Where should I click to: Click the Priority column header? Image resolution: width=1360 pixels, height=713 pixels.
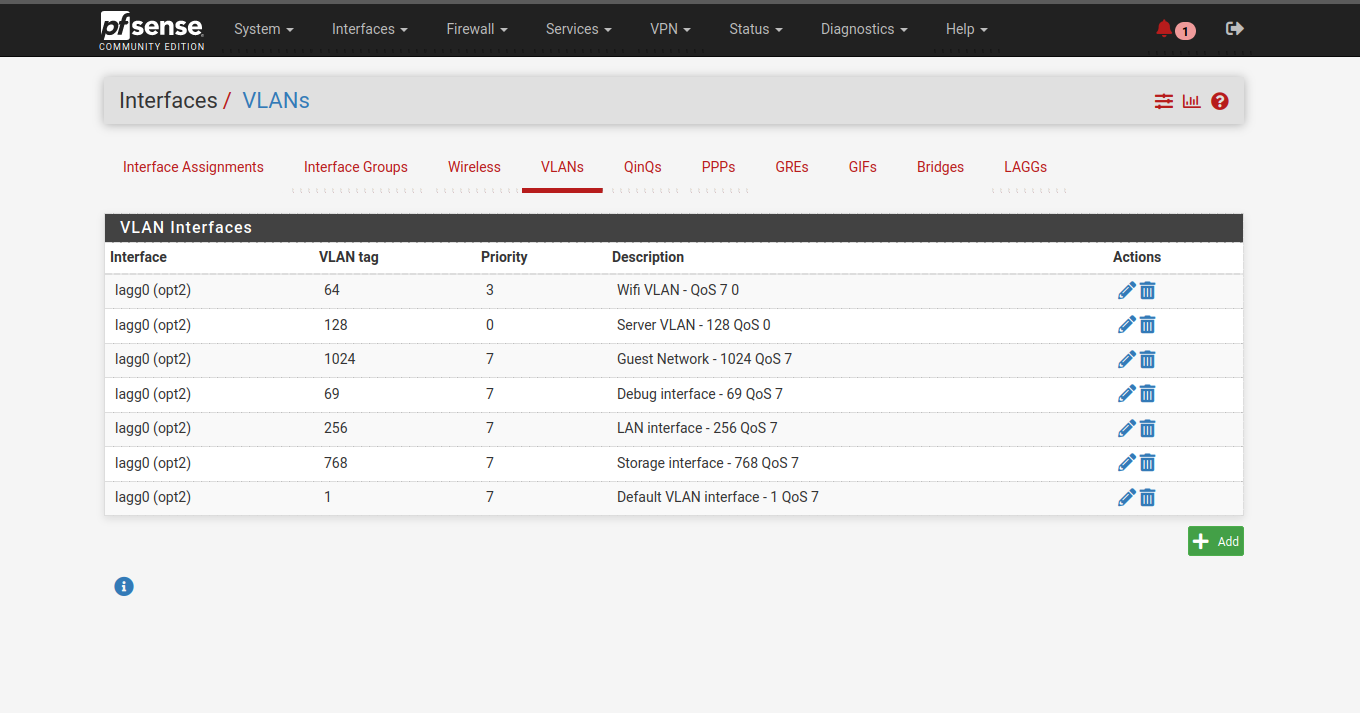click(x=504, y=257)
